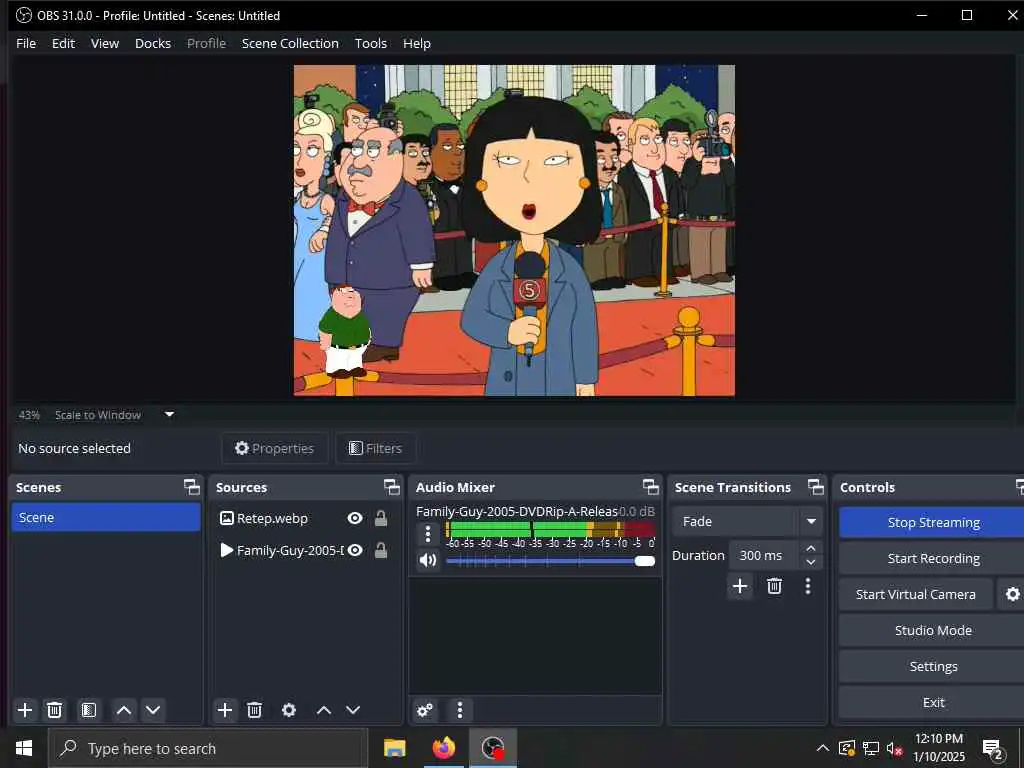Open OBS Settings button

(x=933, y=666)
